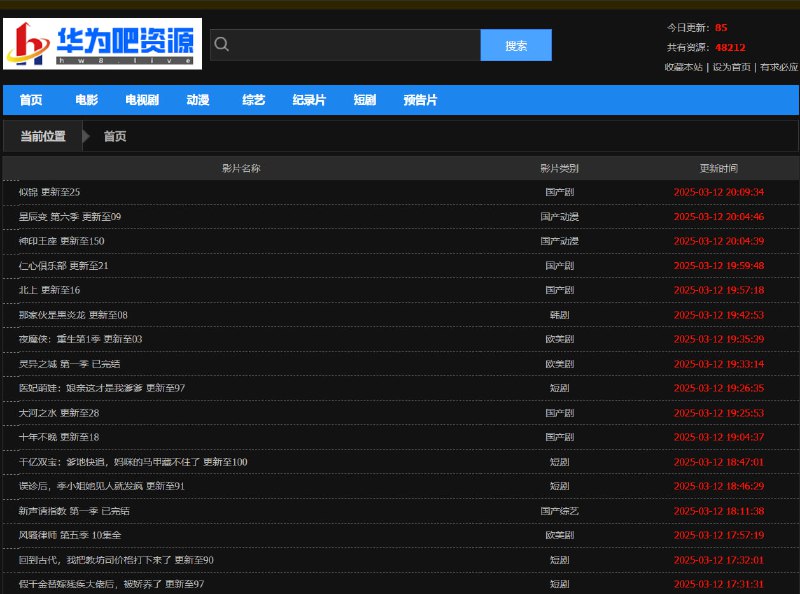Click the 华为吧资源 site logo
The image size is (800, 594).
tap(105, 42)
